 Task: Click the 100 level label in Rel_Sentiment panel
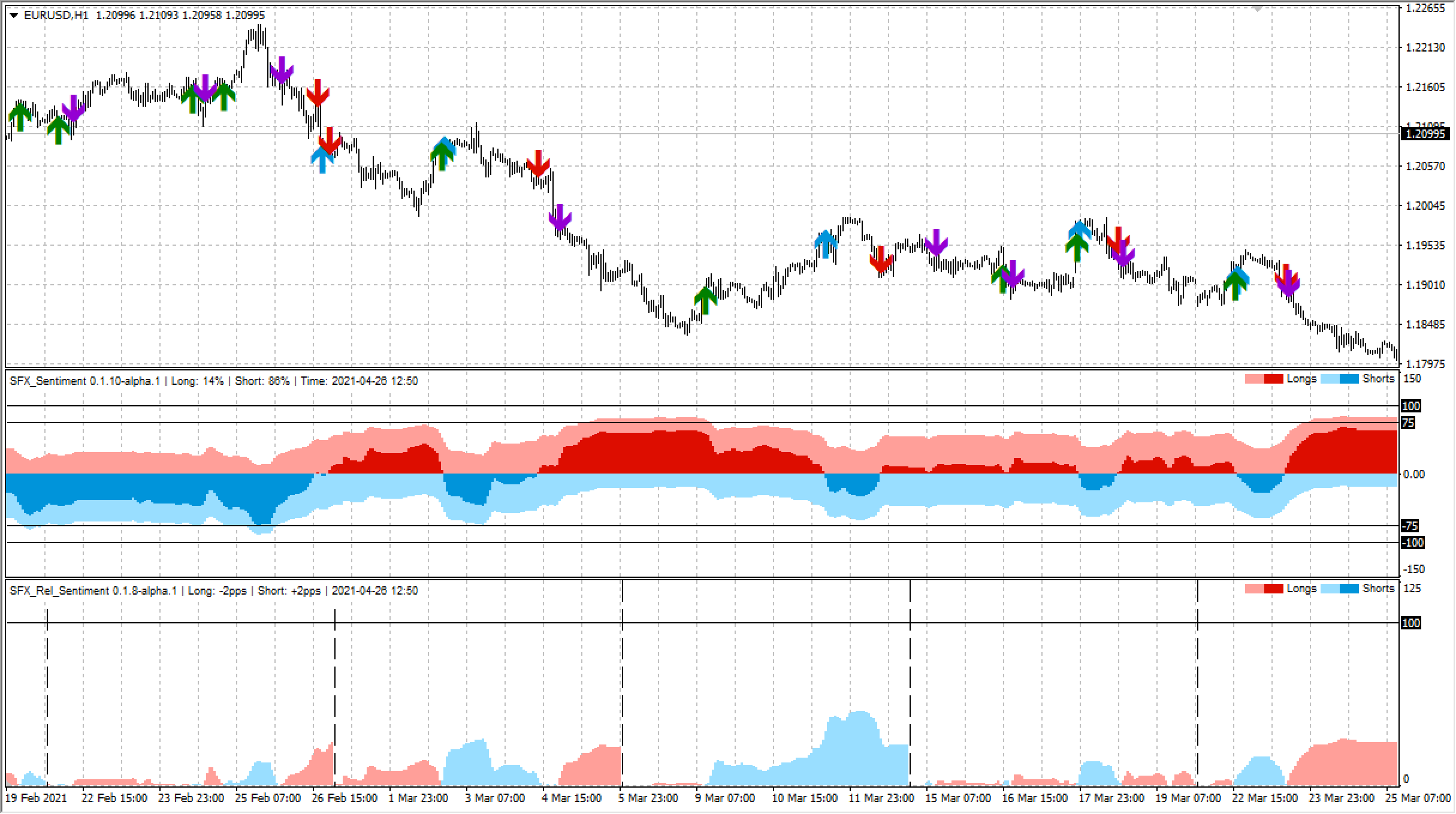coord(1411,623)
